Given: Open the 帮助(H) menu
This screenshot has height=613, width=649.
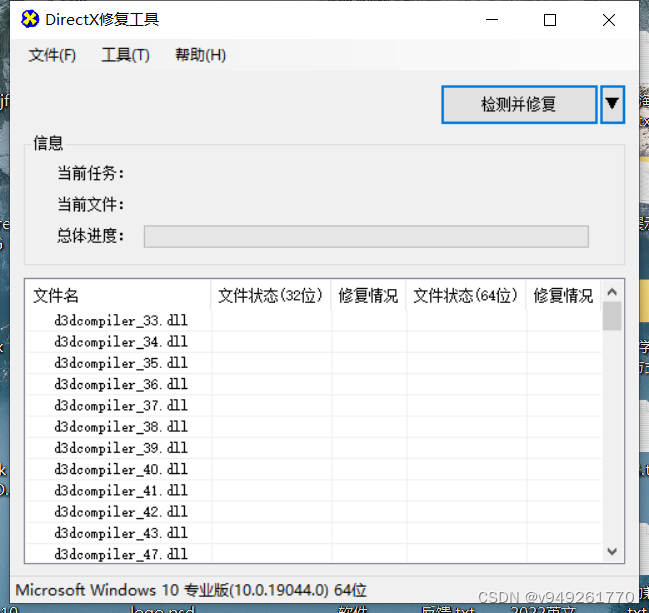Looking at the screenshot, I should tap(200, 55).
